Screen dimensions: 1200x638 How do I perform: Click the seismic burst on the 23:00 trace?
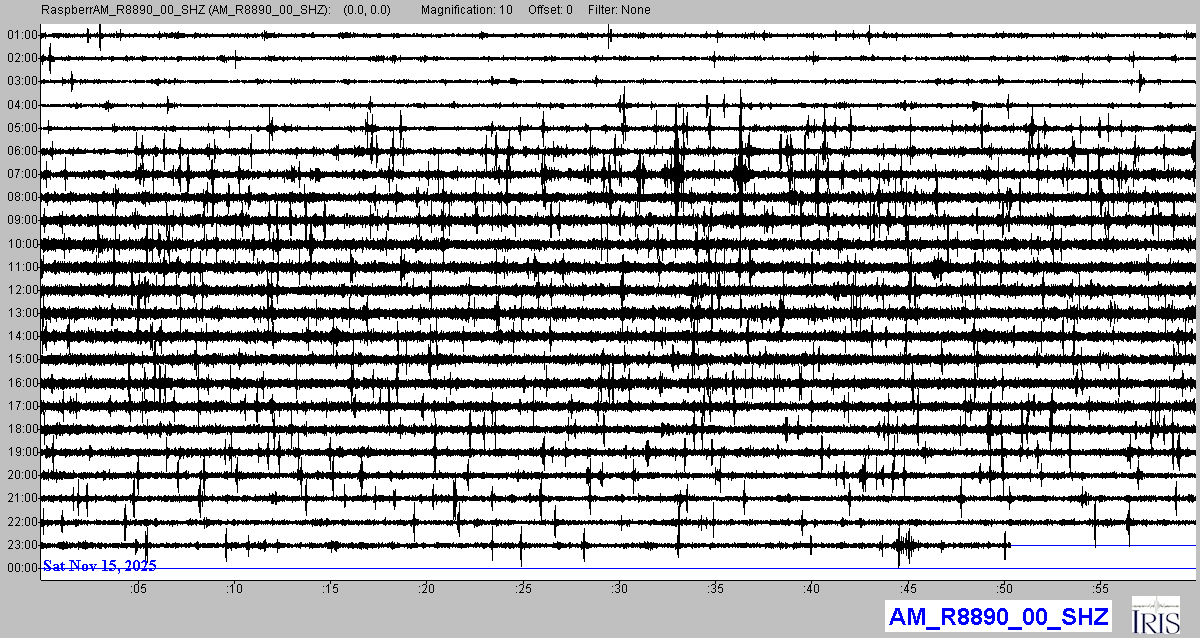905,545
